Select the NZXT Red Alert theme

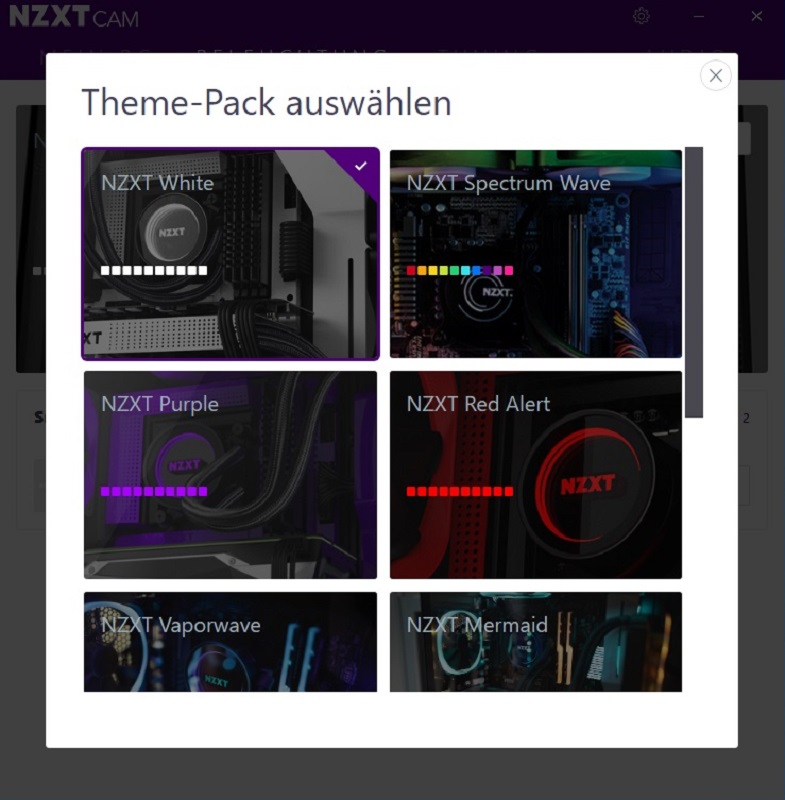[536, 474]
